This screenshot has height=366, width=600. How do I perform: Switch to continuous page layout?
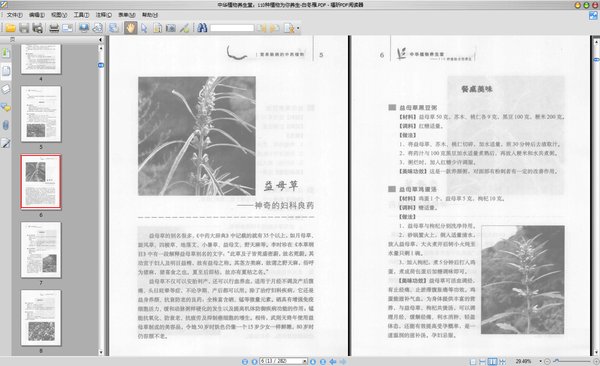(x=483, y=361)
